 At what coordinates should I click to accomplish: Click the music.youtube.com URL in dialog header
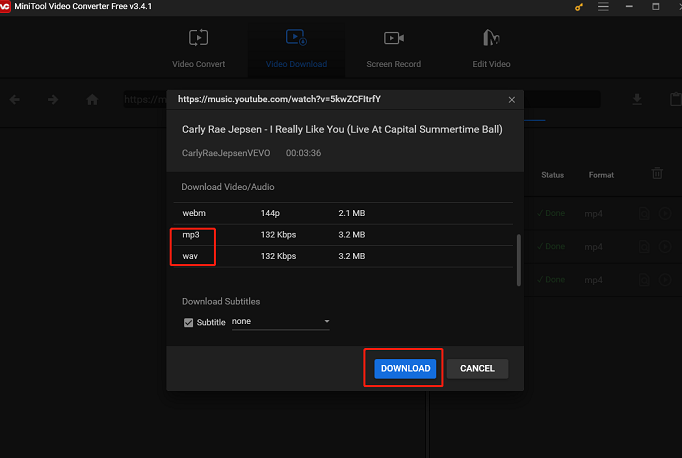(x=279, y=99)
